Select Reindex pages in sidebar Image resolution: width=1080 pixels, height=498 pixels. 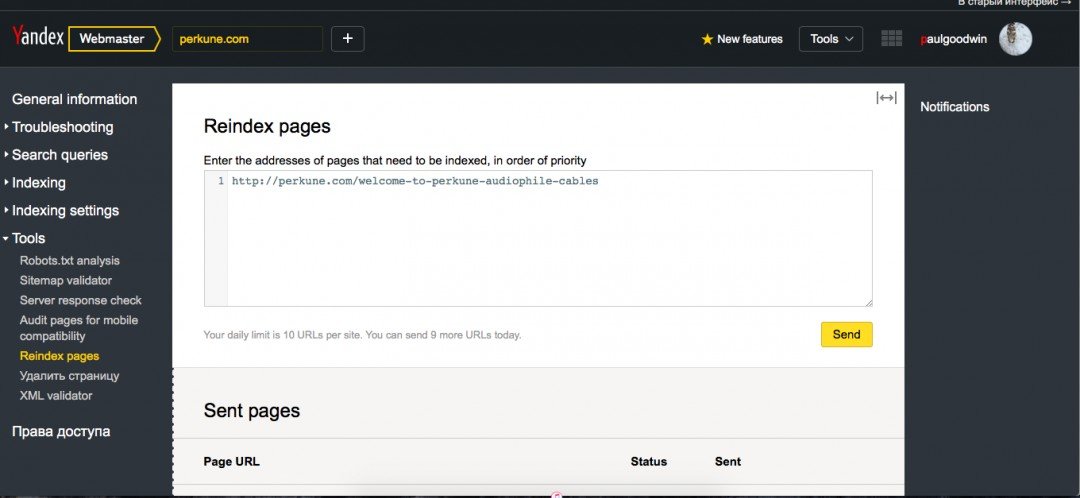(59, 356)
